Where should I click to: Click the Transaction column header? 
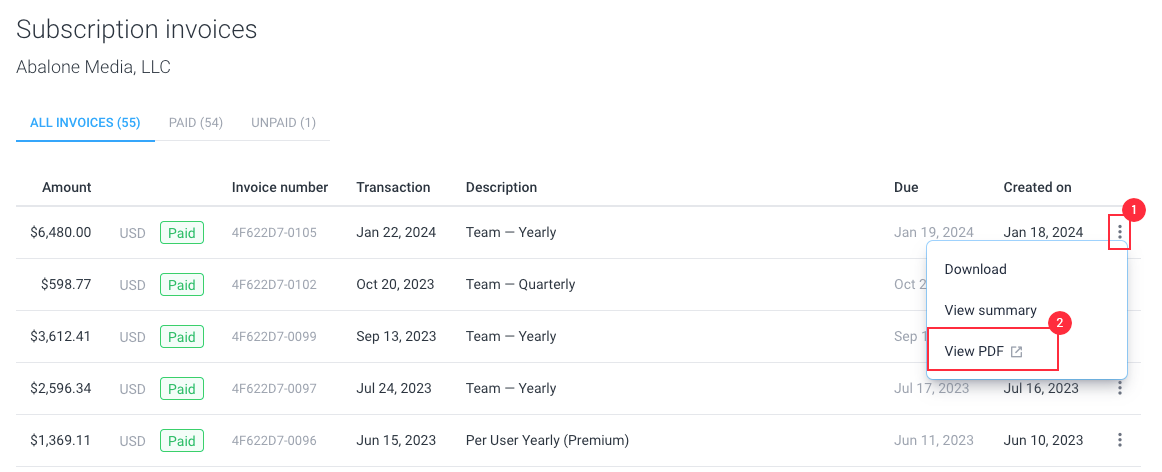click(x=393, y=187)
